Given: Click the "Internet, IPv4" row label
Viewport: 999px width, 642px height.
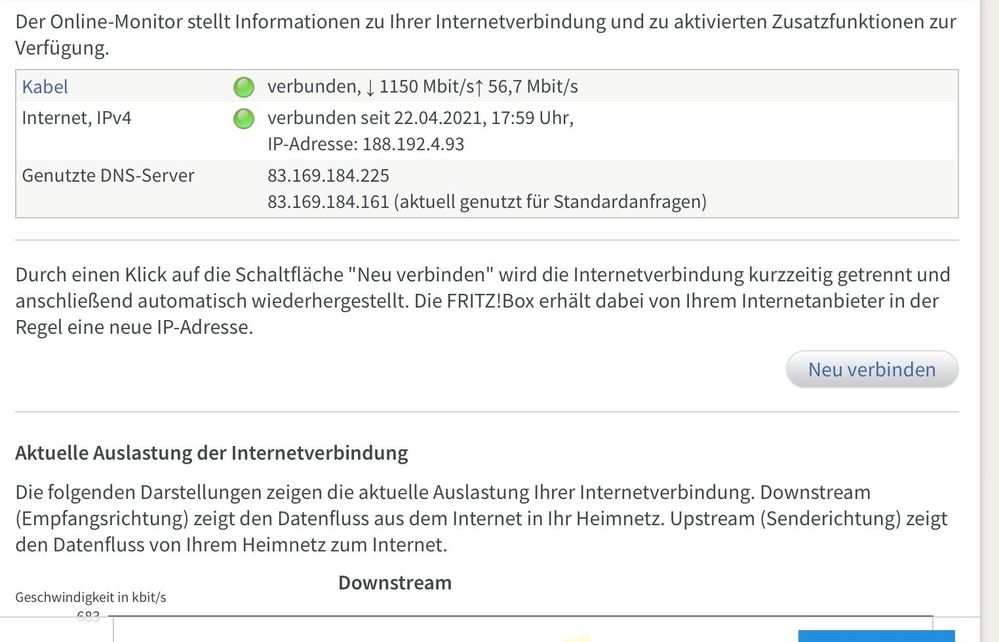Looking at the screenshot, I should click(x=77, y=119).
